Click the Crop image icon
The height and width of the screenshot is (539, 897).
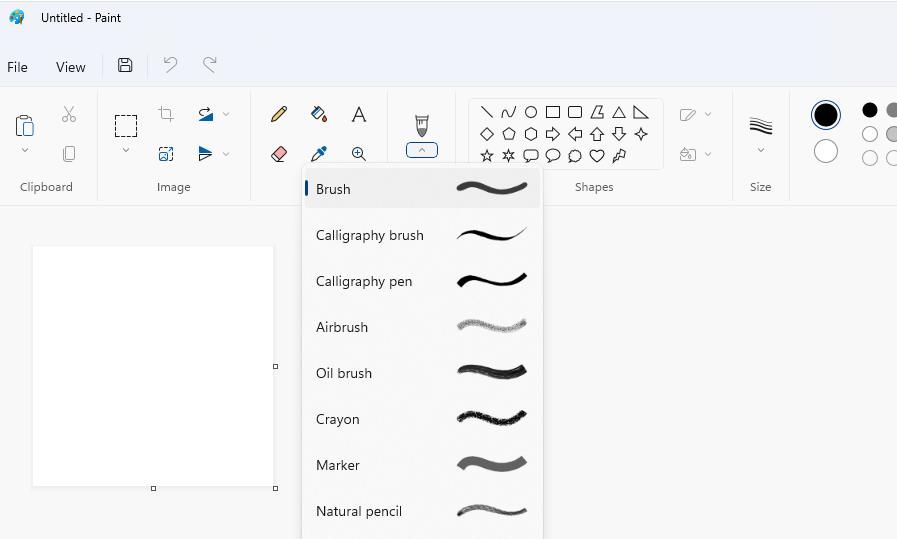tap(166, 114)
